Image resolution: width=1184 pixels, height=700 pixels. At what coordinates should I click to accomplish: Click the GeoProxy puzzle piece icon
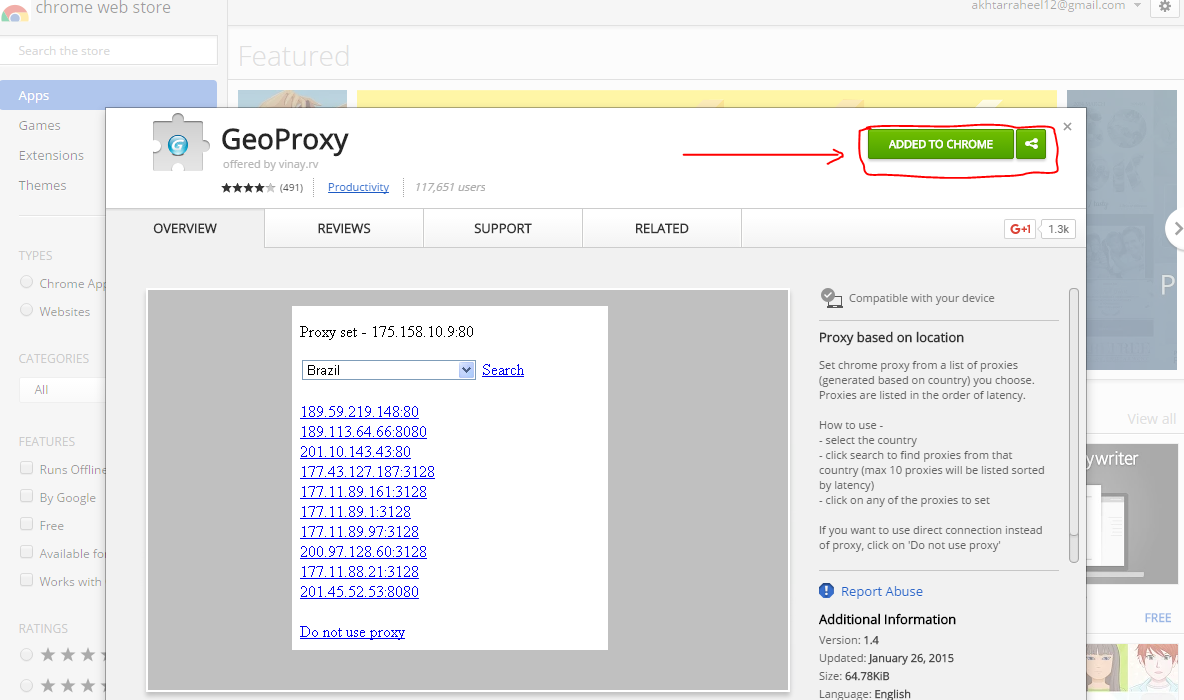[179, 142]
